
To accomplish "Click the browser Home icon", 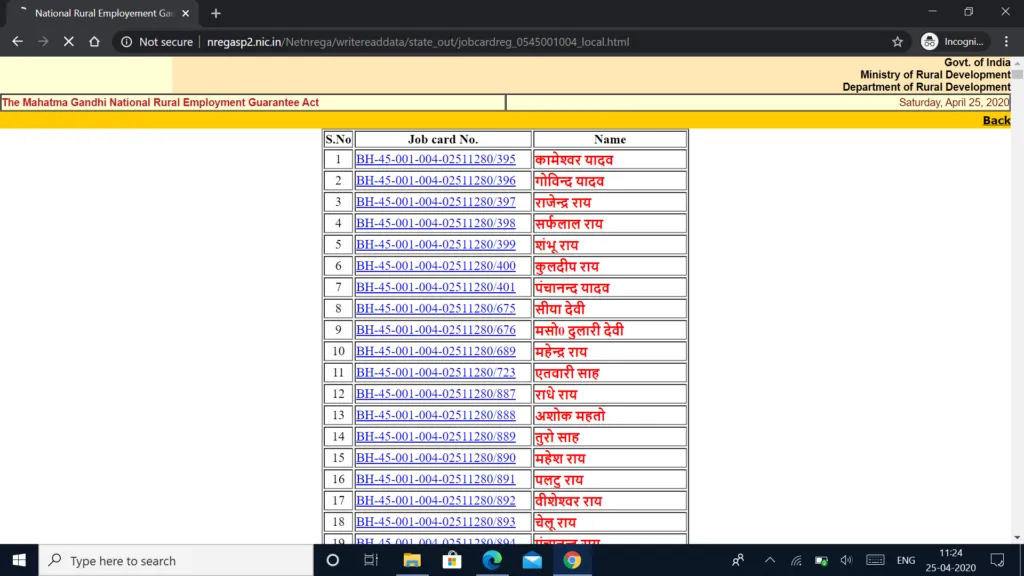I will [94, 42].
